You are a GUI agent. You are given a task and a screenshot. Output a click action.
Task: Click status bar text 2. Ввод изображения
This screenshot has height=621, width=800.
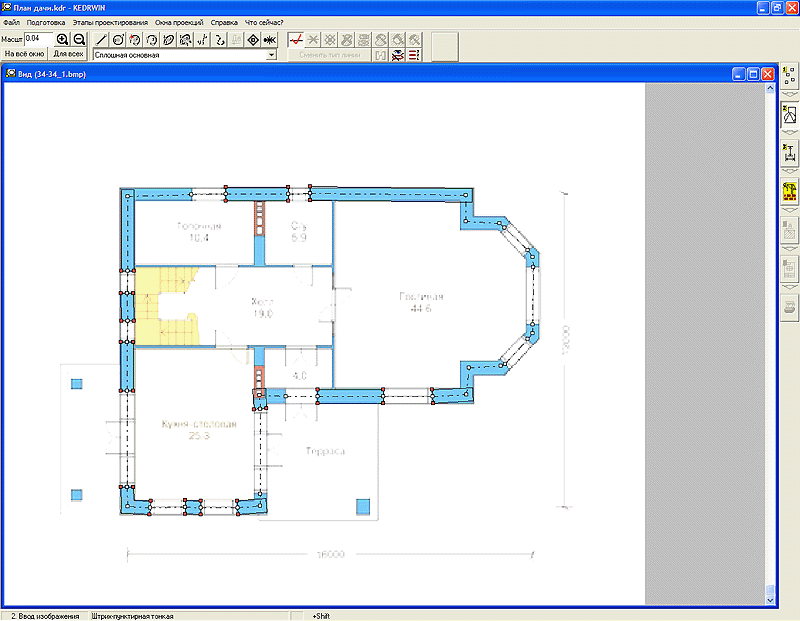click(x=45, y=616)
